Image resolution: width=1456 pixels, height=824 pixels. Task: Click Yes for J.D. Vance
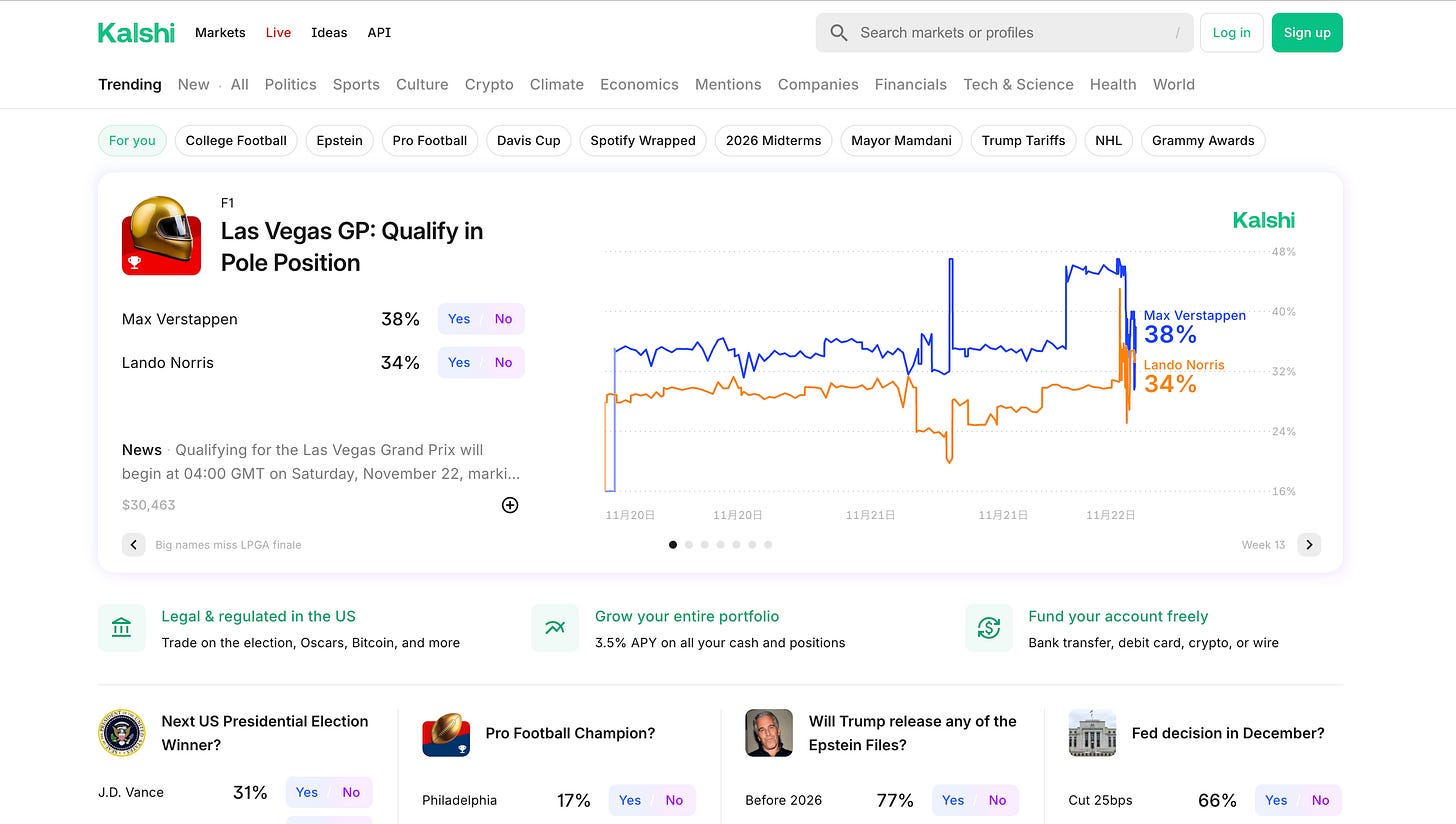click(307, 792)
